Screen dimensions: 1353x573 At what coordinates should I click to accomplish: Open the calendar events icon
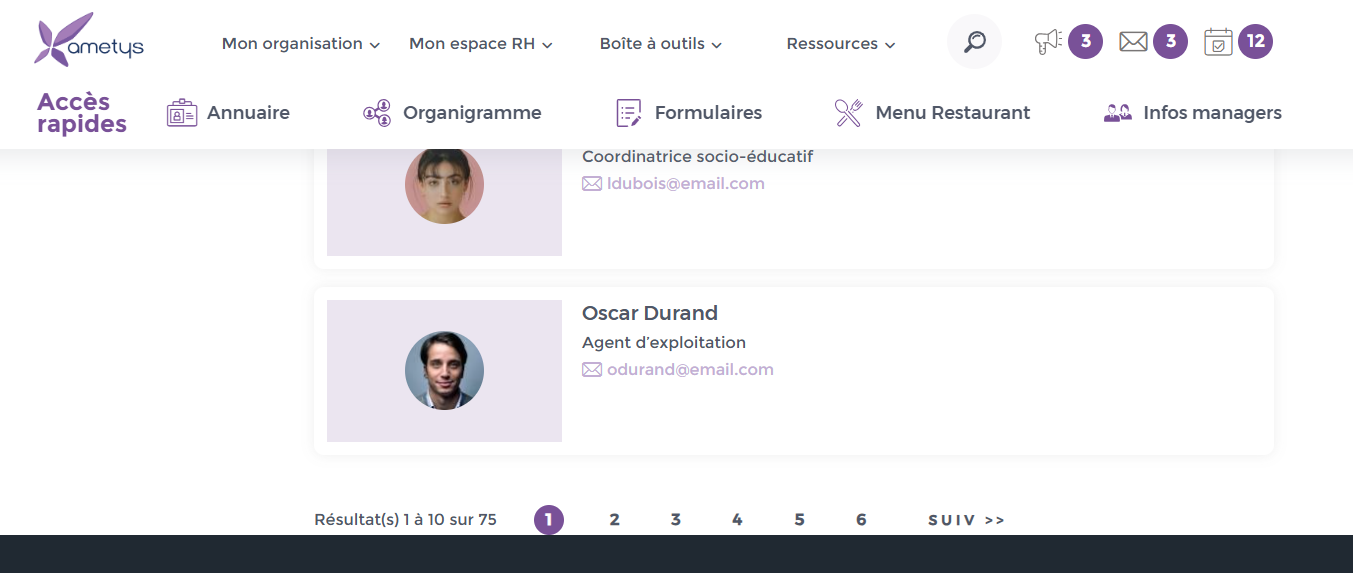coord(1218,42)
